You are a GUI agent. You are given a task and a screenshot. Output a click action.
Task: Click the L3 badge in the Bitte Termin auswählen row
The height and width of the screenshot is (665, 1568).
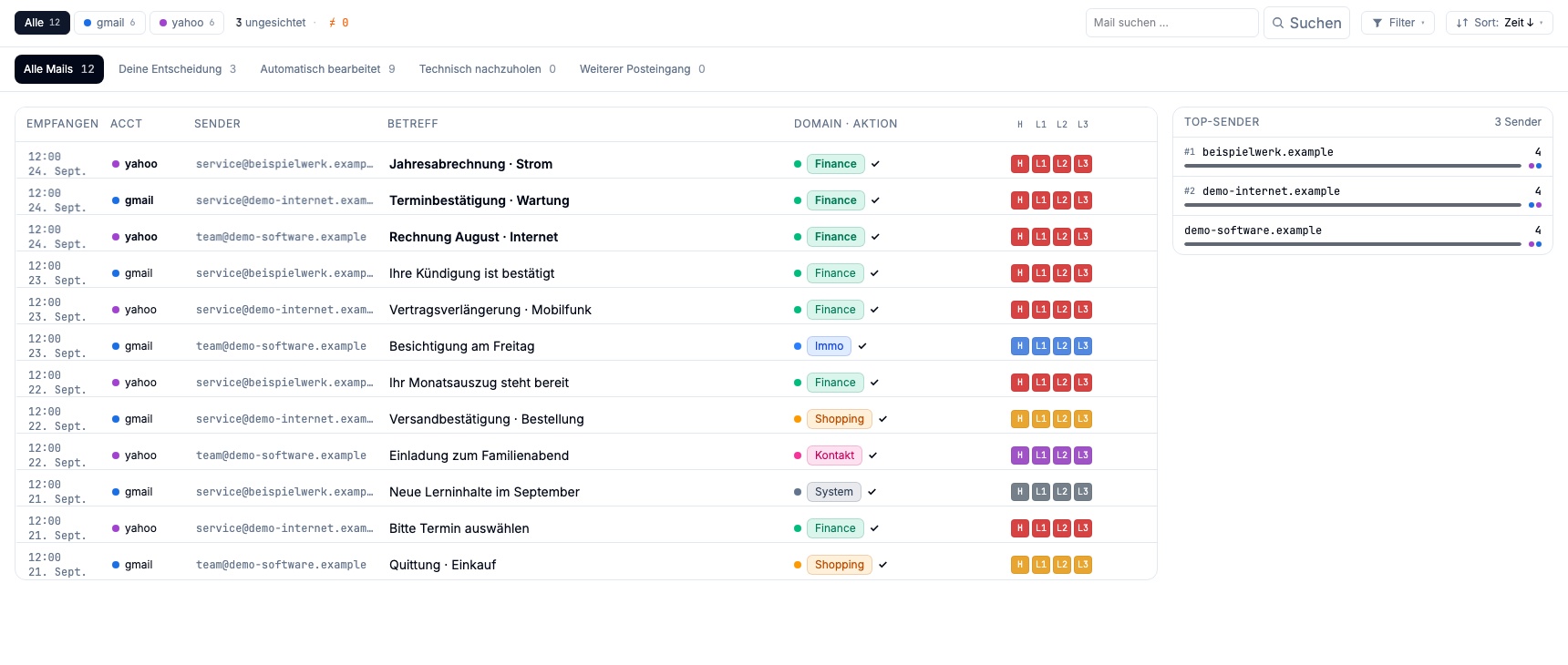[x=1083, y=528]
